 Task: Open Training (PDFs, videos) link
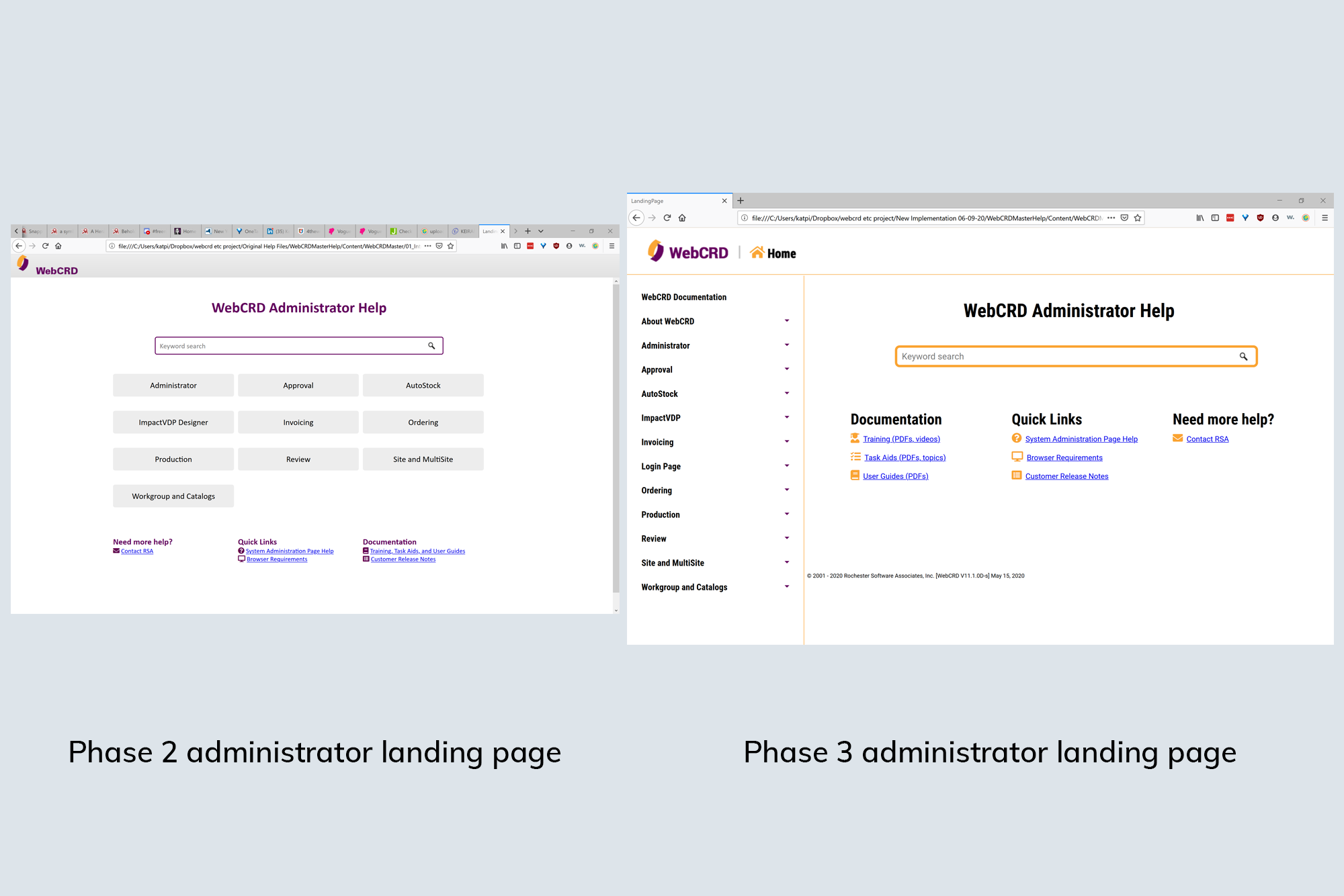(x=901, y=439)
